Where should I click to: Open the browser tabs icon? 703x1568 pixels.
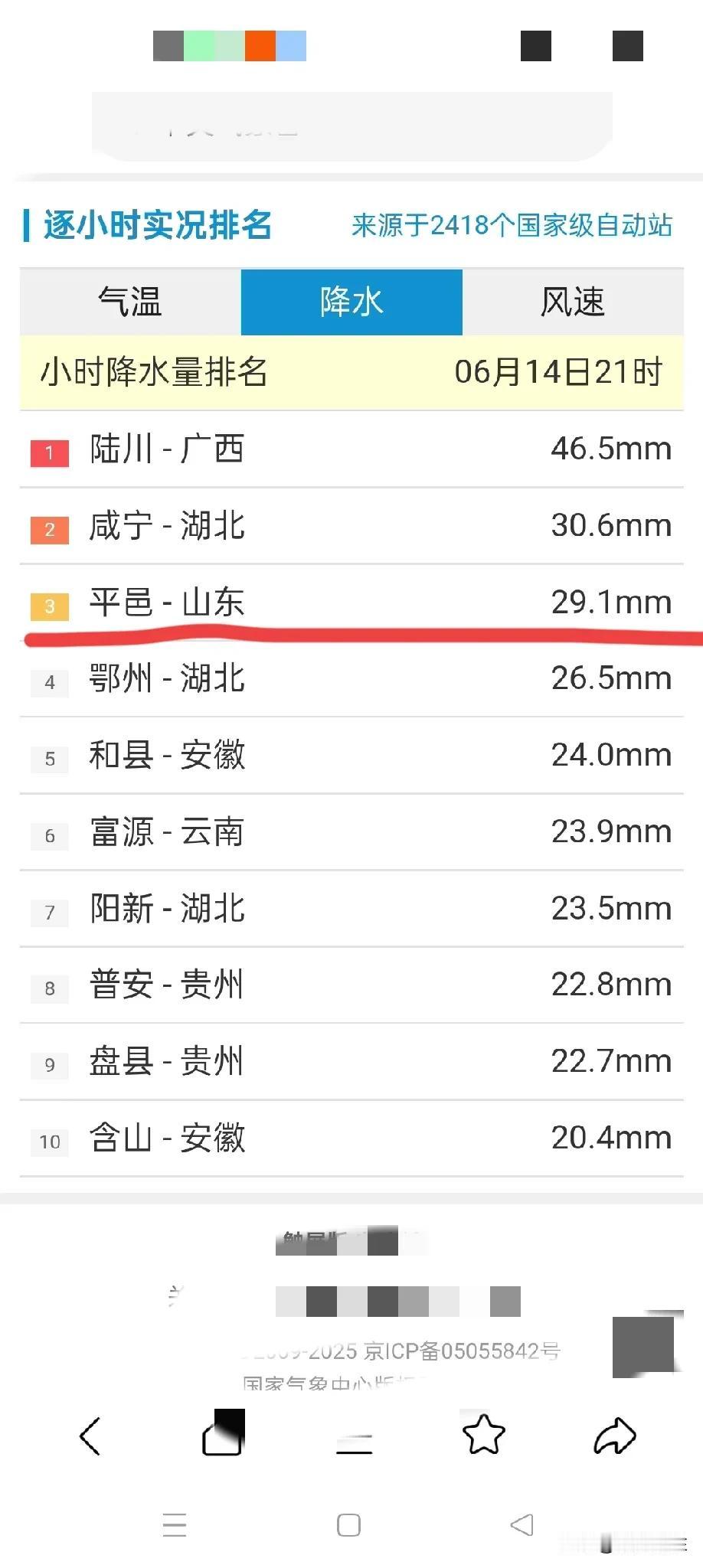(x=223, y=1432)
